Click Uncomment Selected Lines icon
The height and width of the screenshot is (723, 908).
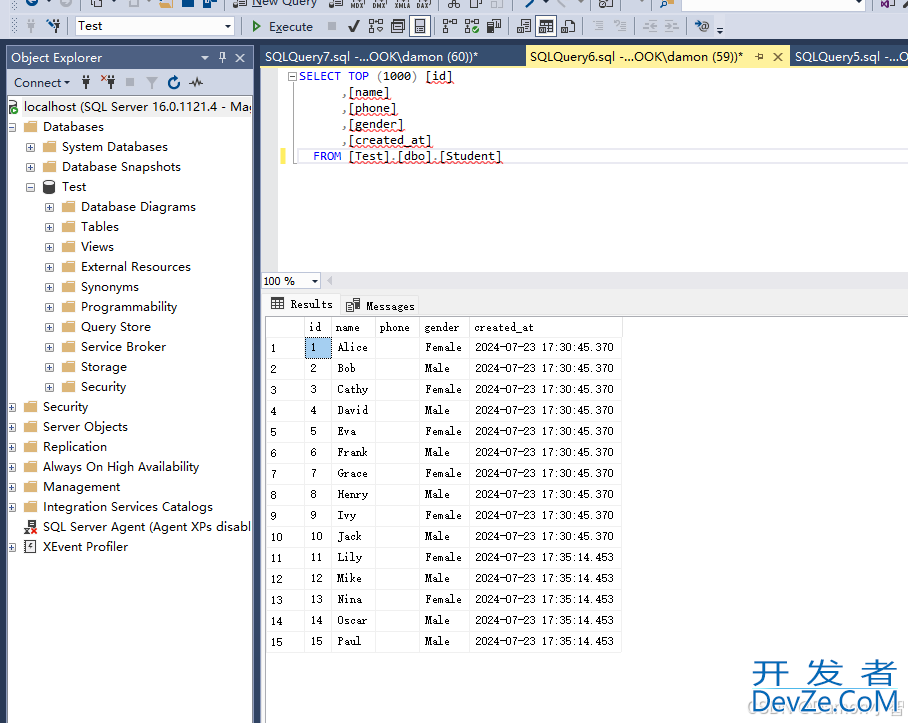pyautogui.click(x=620, y=27)
